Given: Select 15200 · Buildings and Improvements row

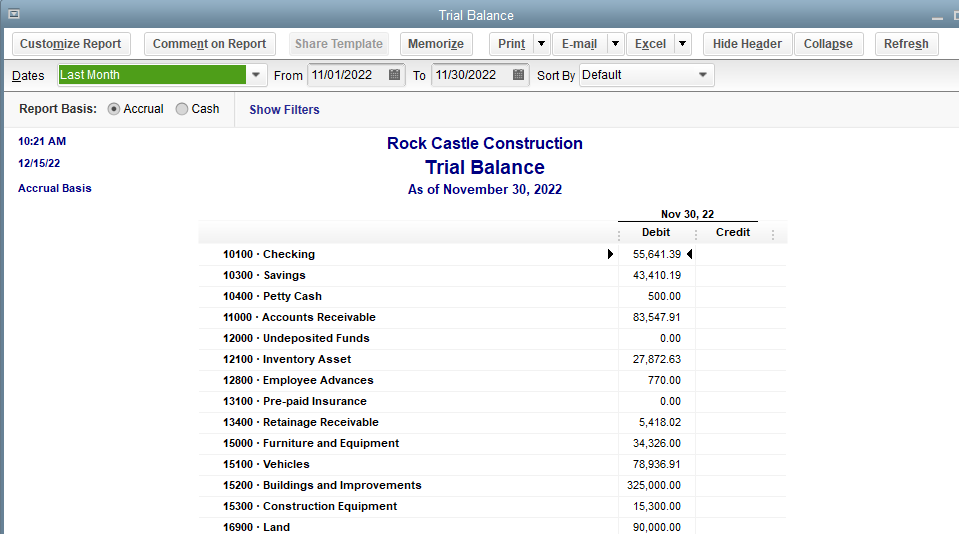Looking at the screenshot, I should pos(492,485).
